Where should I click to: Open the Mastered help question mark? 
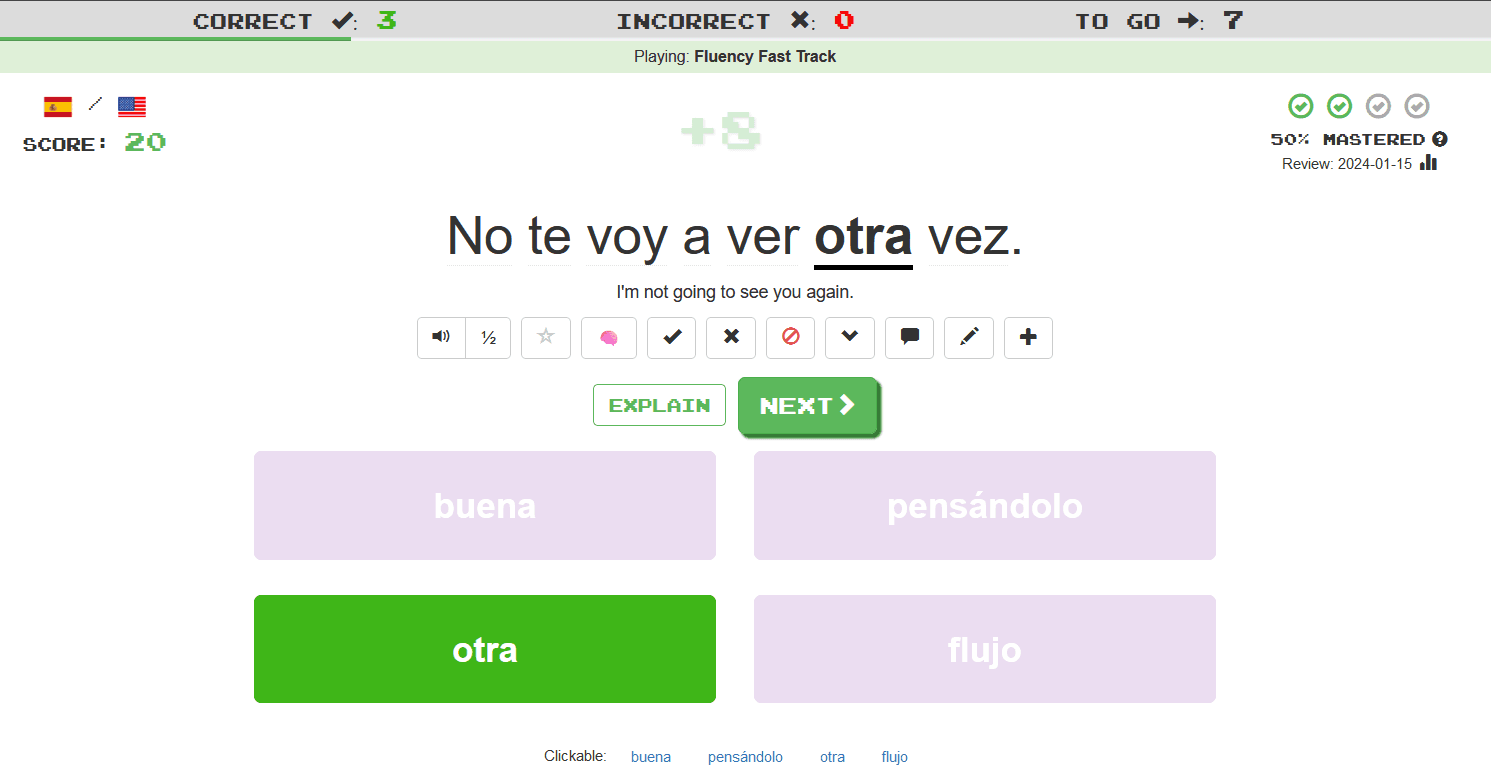(1440, 139)
